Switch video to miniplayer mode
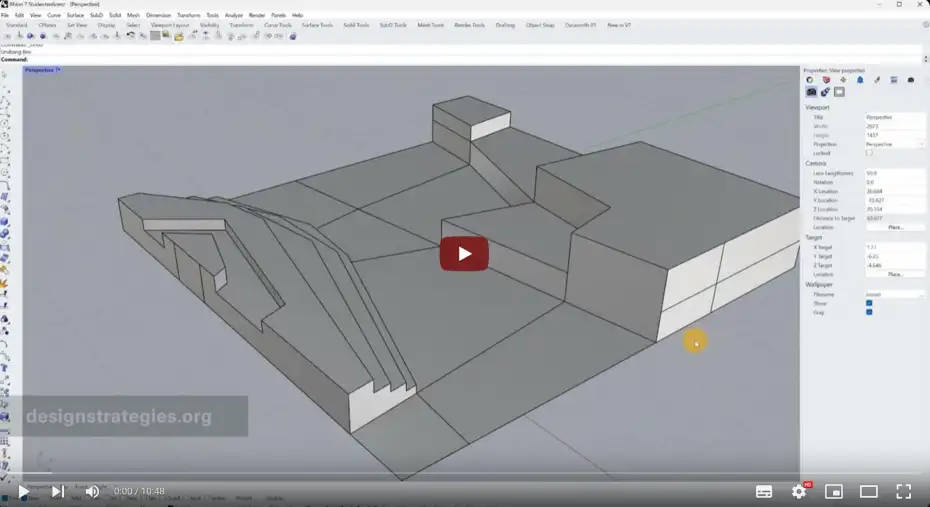930x507 pixels. [x=833, y=492]
